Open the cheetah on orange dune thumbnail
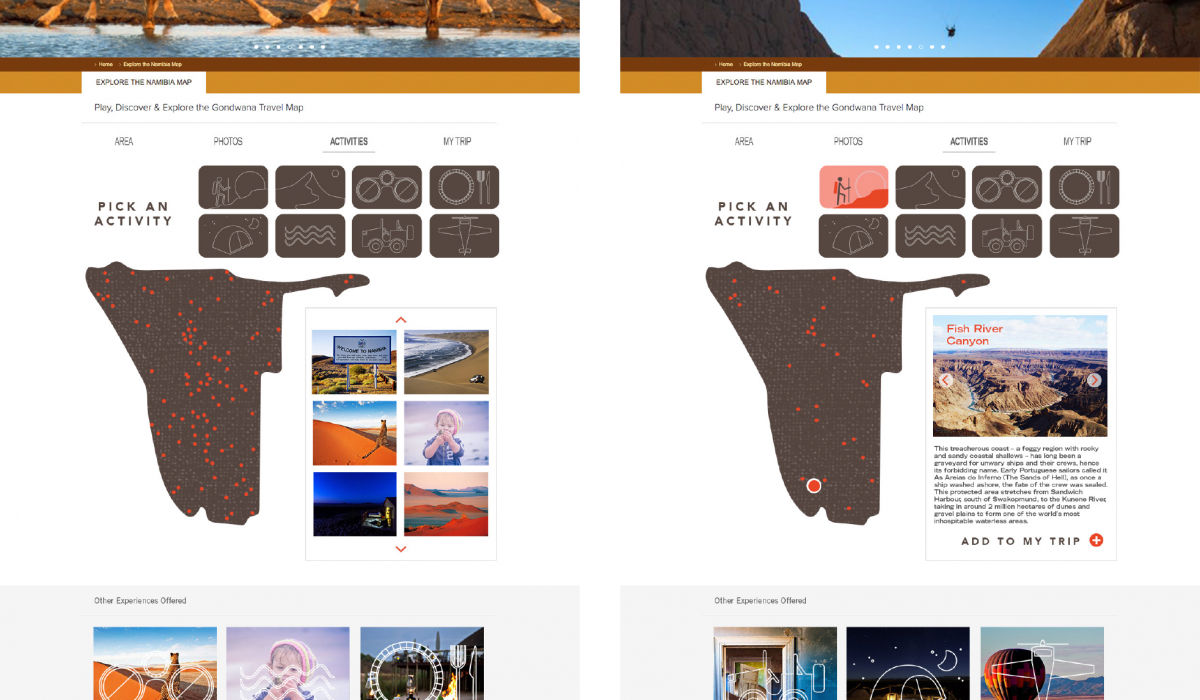 click(x=354, y=433)
